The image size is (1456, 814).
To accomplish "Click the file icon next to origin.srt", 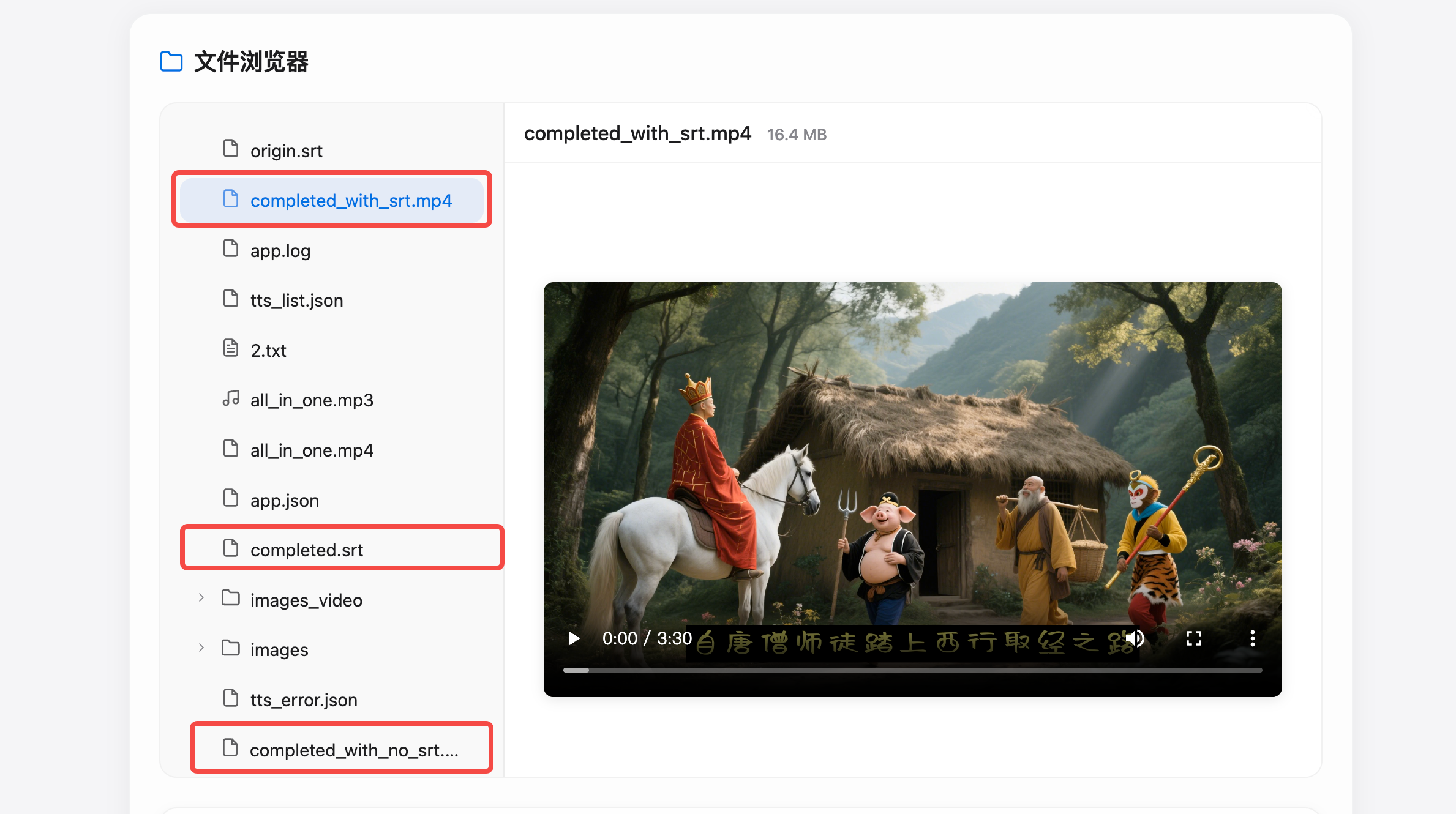I will [231, 149].
